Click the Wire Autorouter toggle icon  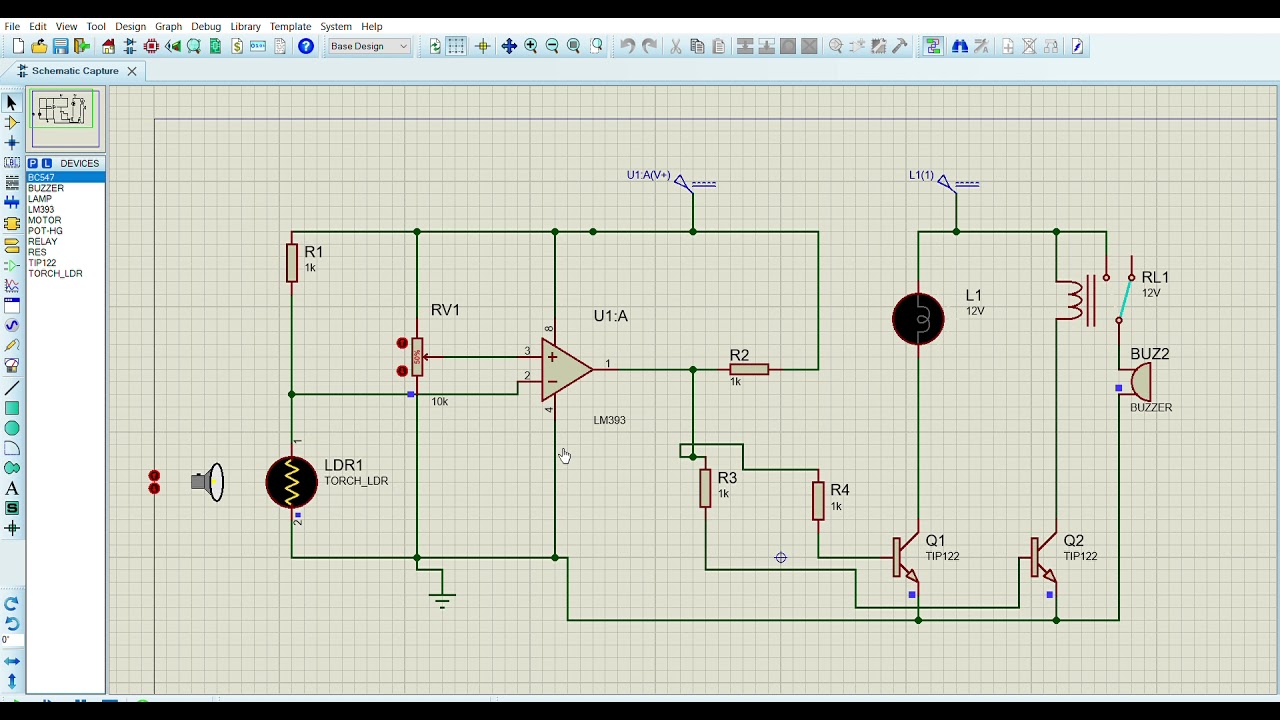click(x=933, y=46)
